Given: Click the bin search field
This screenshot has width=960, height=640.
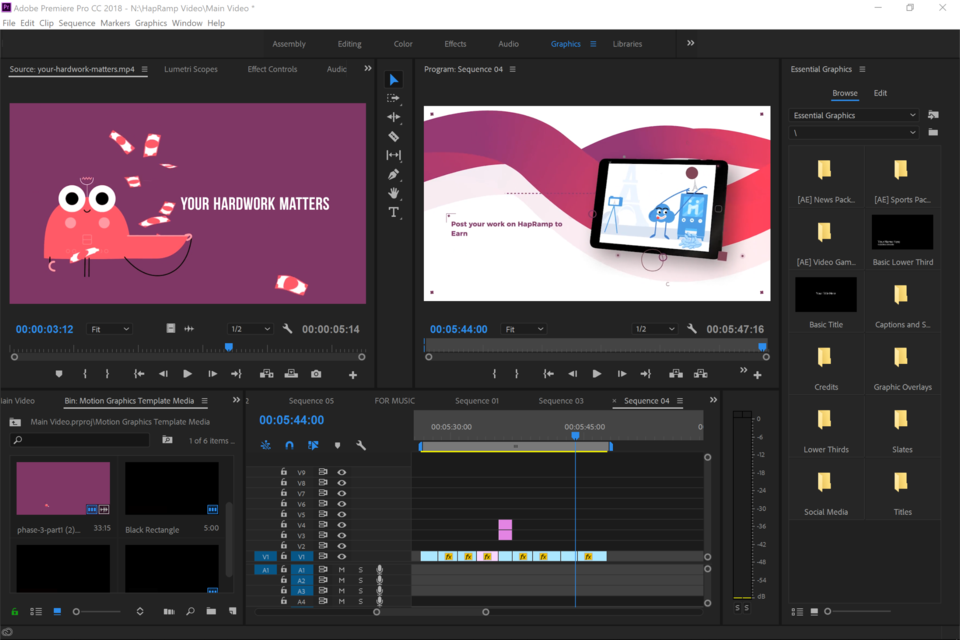Looking at the screenshot, I should click(80, 440).
